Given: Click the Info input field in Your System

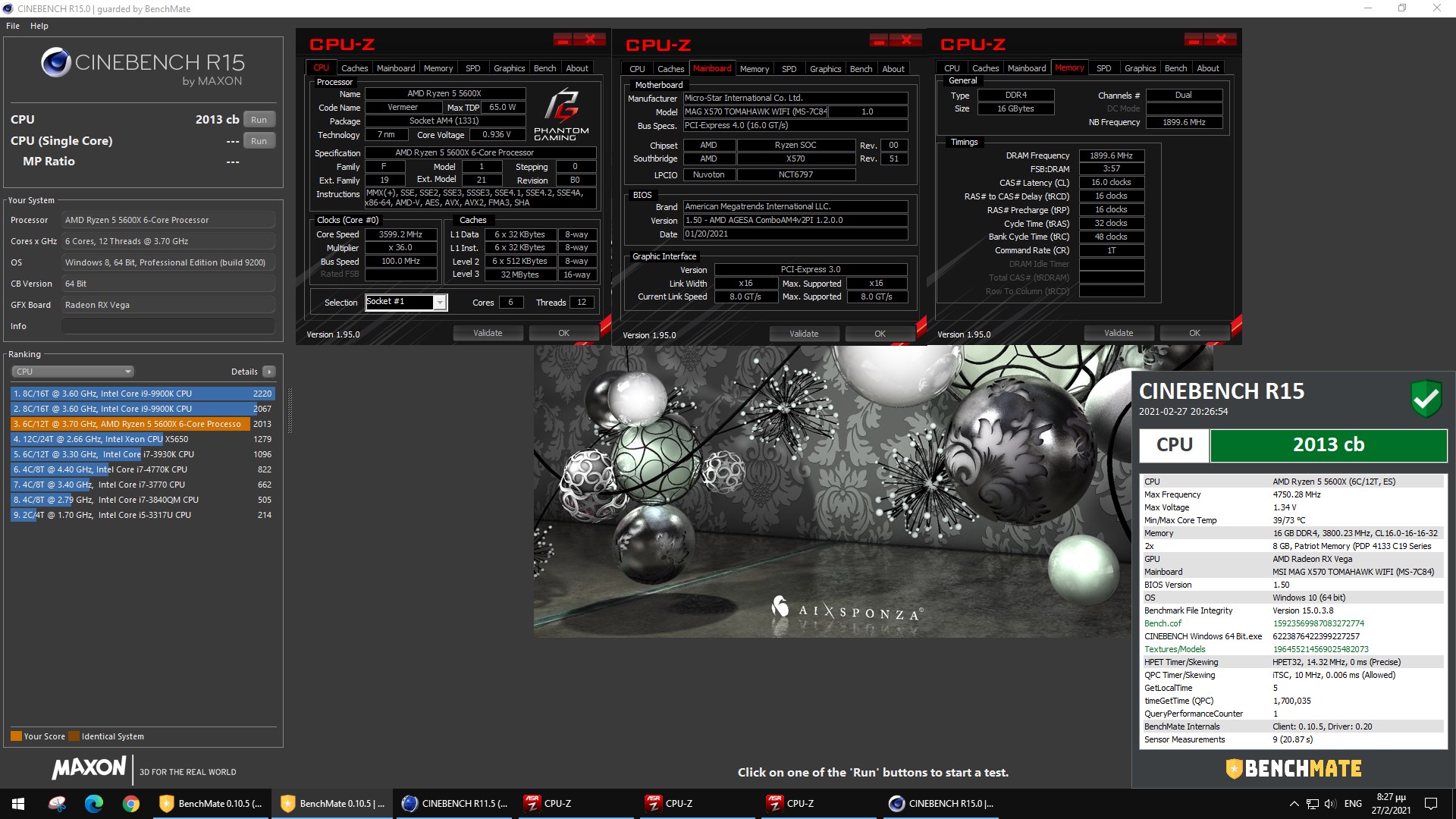Looking at the screenshot, I should [x=168, y=326].
